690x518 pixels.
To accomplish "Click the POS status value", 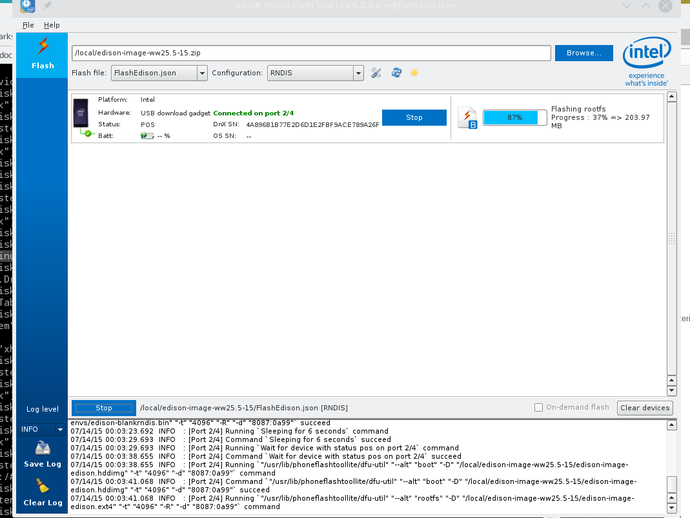I will click(147, 125).
